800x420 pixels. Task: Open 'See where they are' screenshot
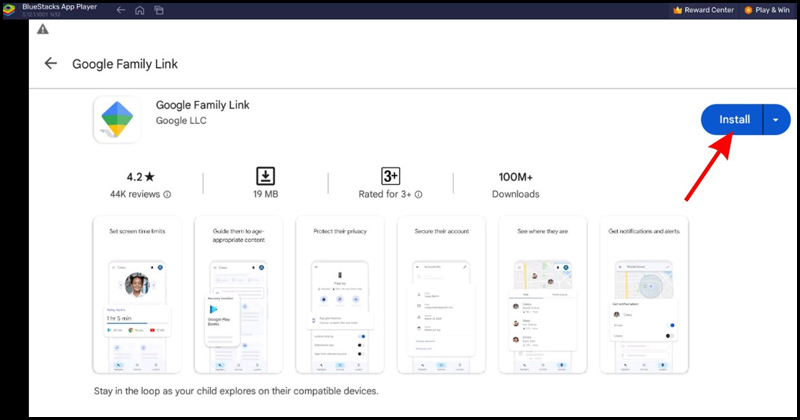543,295
